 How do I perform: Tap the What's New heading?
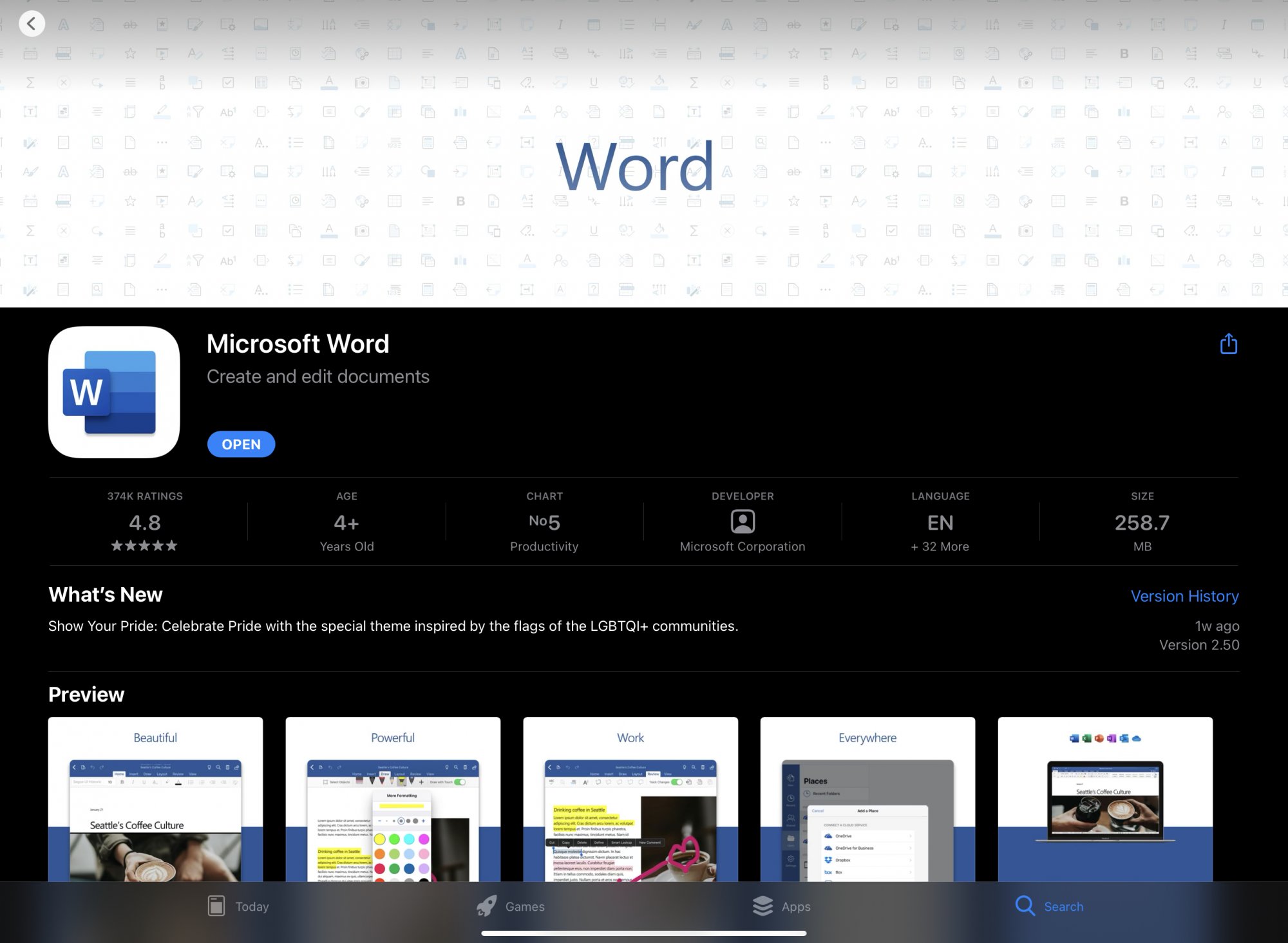(106, 595)
